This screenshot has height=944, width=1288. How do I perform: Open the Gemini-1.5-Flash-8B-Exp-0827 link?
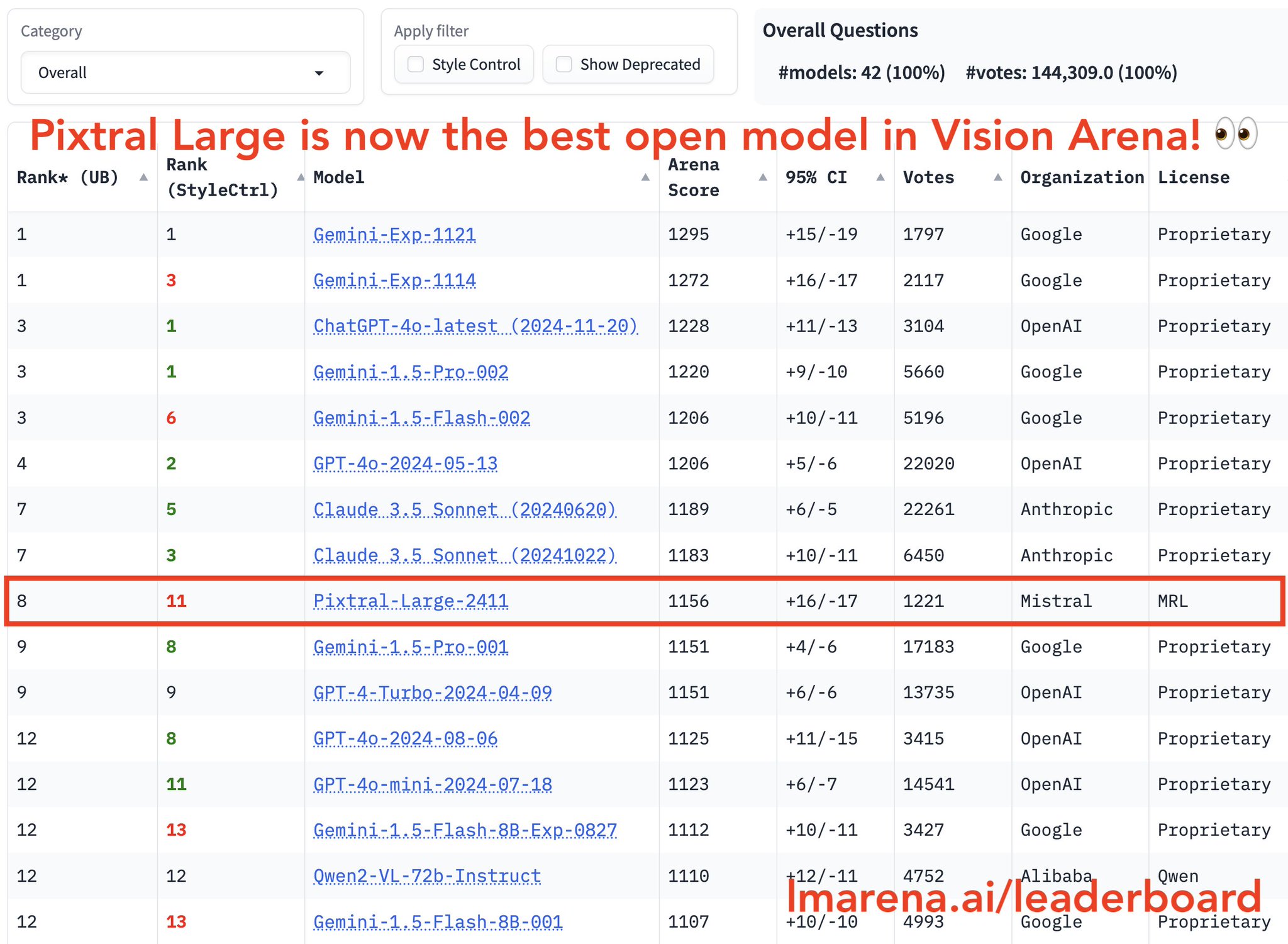click(465, 830)
